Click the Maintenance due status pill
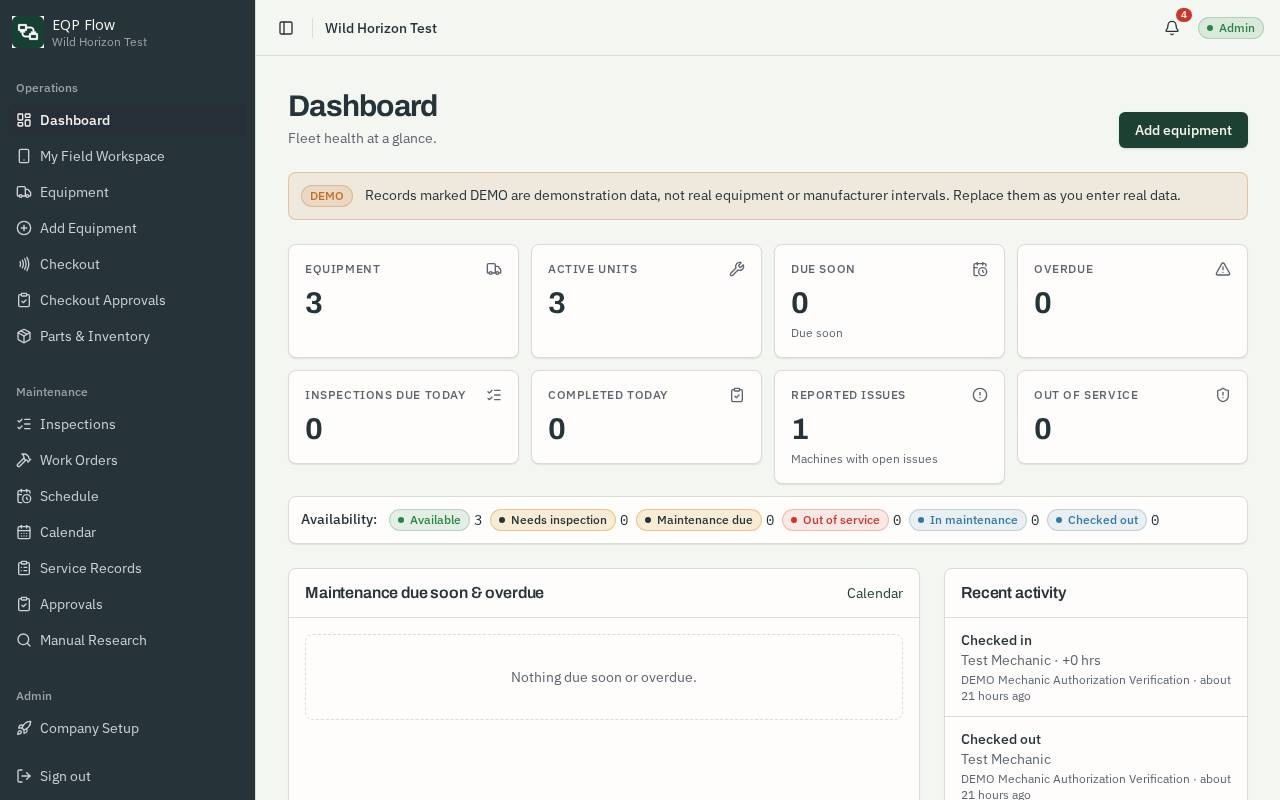This screenshot has width=1280, height=800. click(x=699, y=520)
